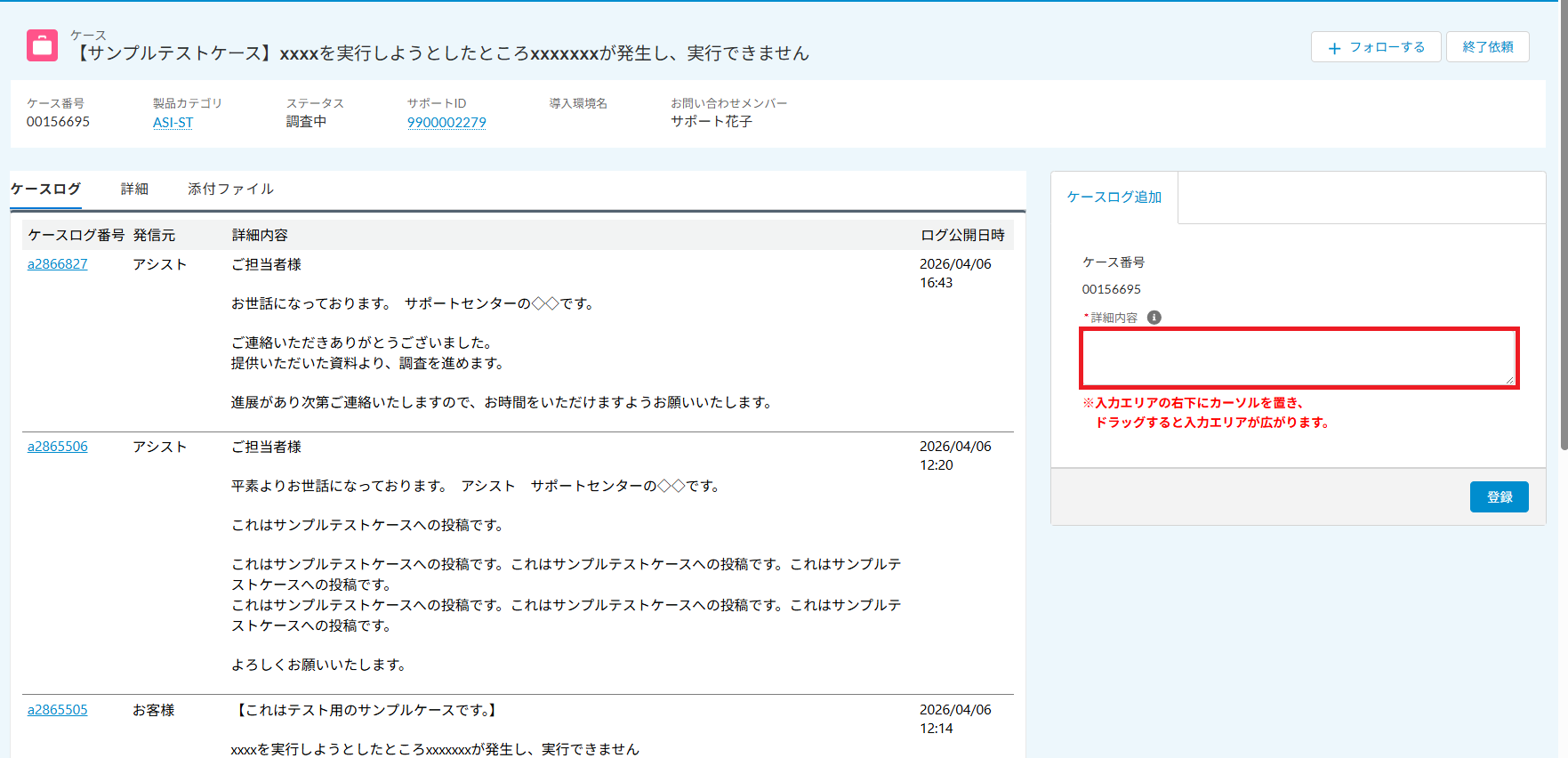Open the 詳細 tab

pos(134,189)
